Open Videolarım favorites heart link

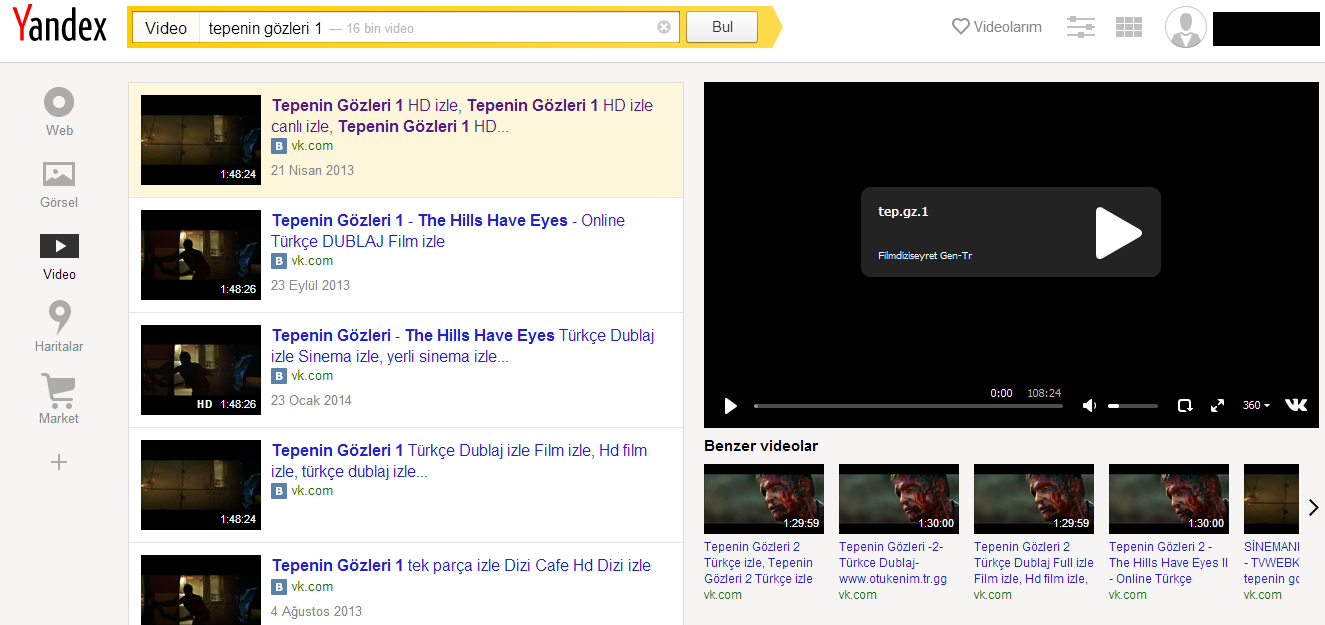coord(997,27)
